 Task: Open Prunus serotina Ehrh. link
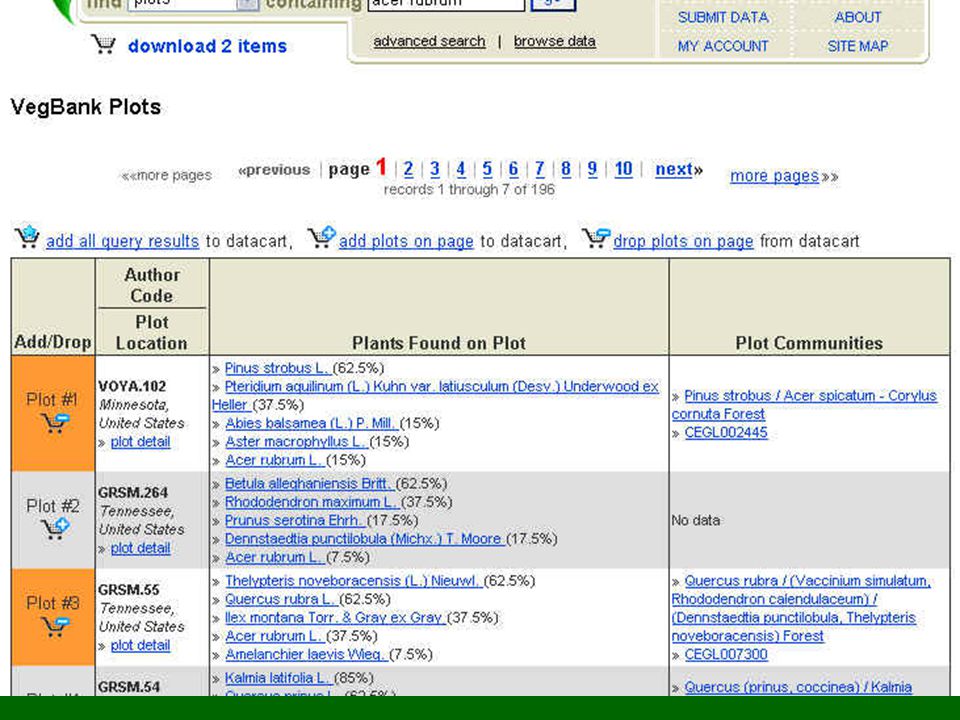click(294, 520)
